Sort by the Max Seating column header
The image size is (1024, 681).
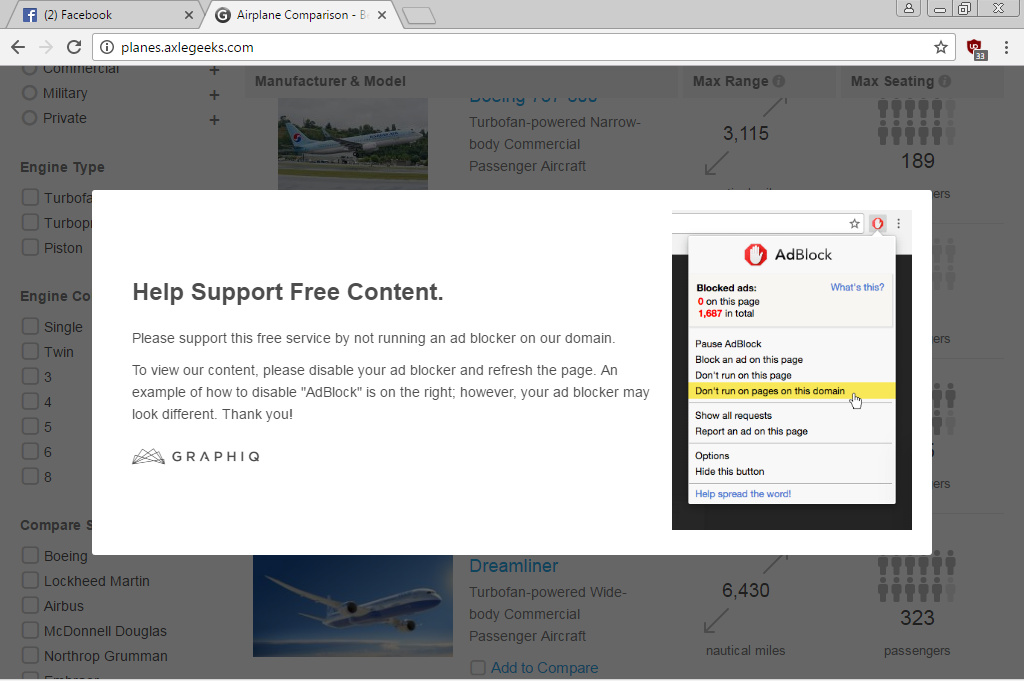[892, 81]
